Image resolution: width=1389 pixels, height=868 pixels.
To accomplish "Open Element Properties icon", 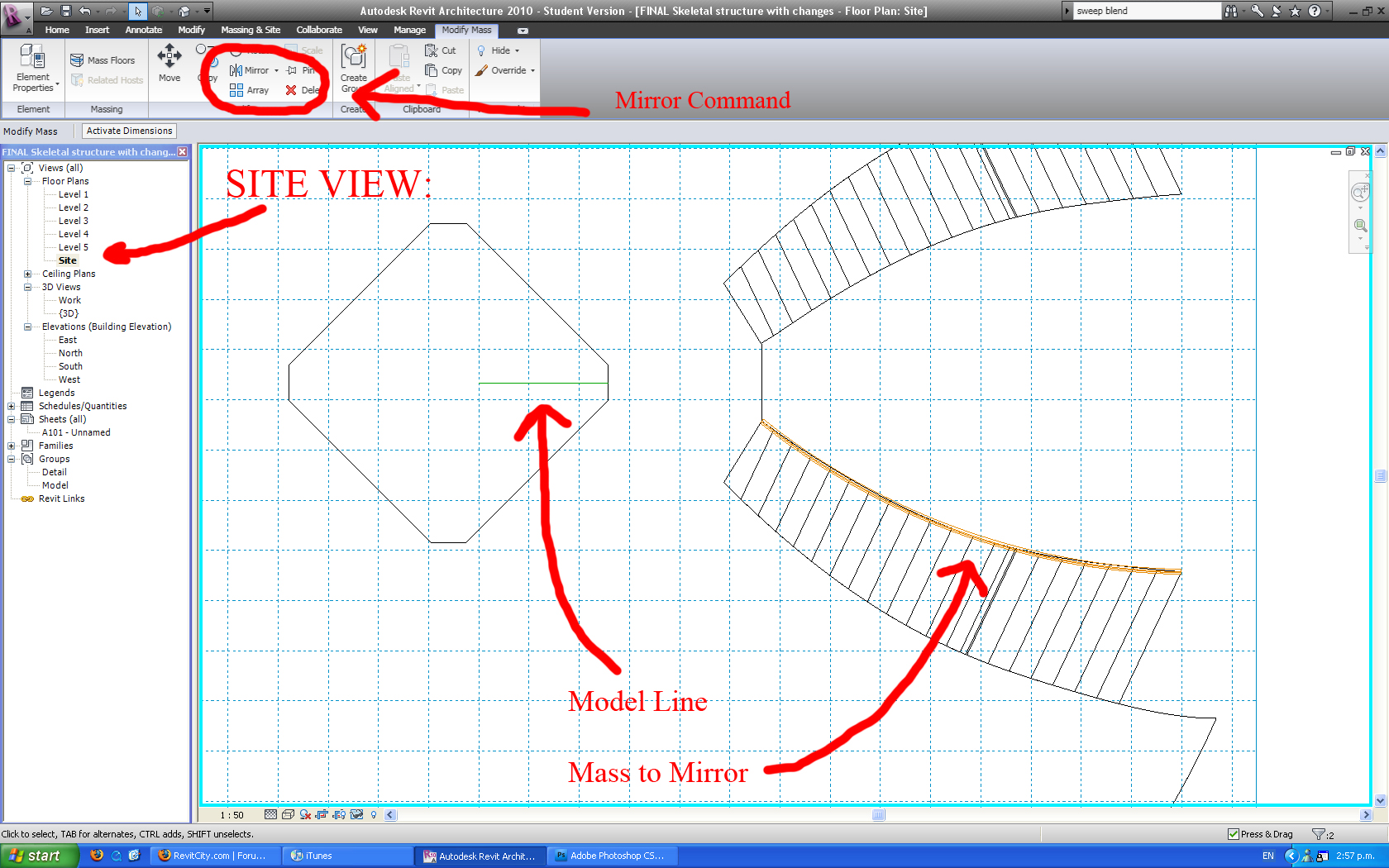I will point(33,58).
